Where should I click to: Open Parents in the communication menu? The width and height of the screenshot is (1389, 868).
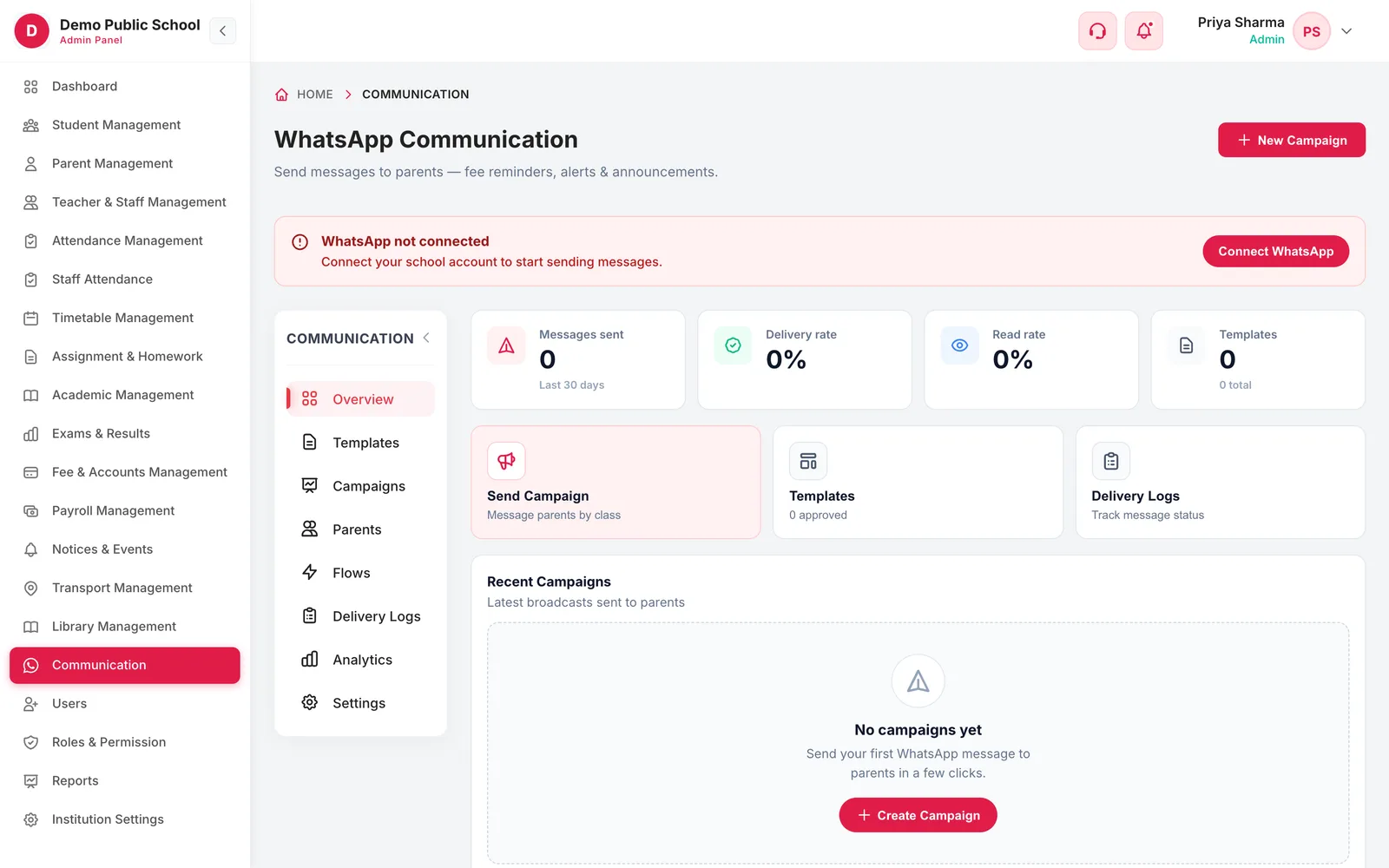click(x=360, y=529)
